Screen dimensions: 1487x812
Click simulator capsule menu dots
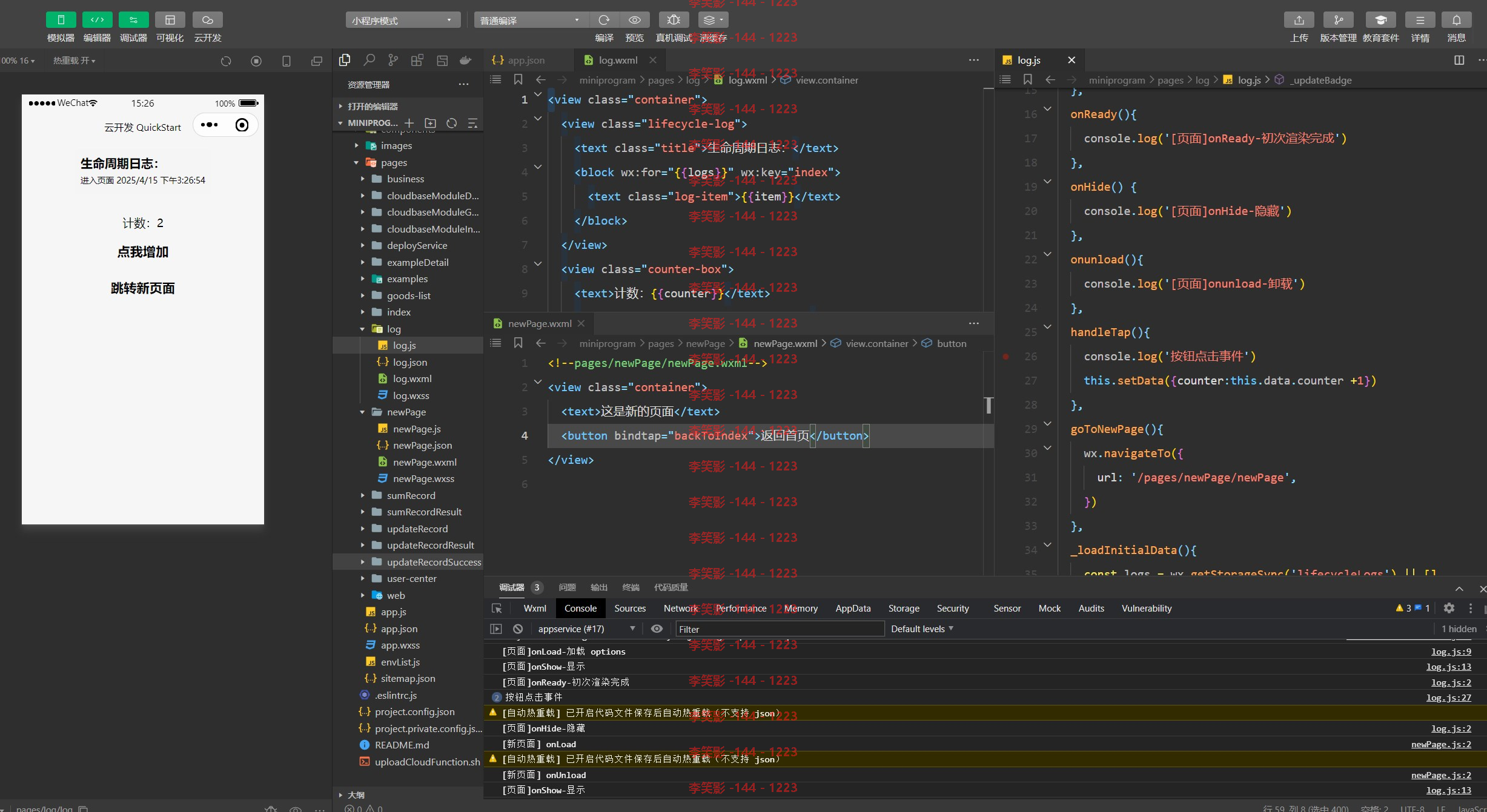point(209,125)
